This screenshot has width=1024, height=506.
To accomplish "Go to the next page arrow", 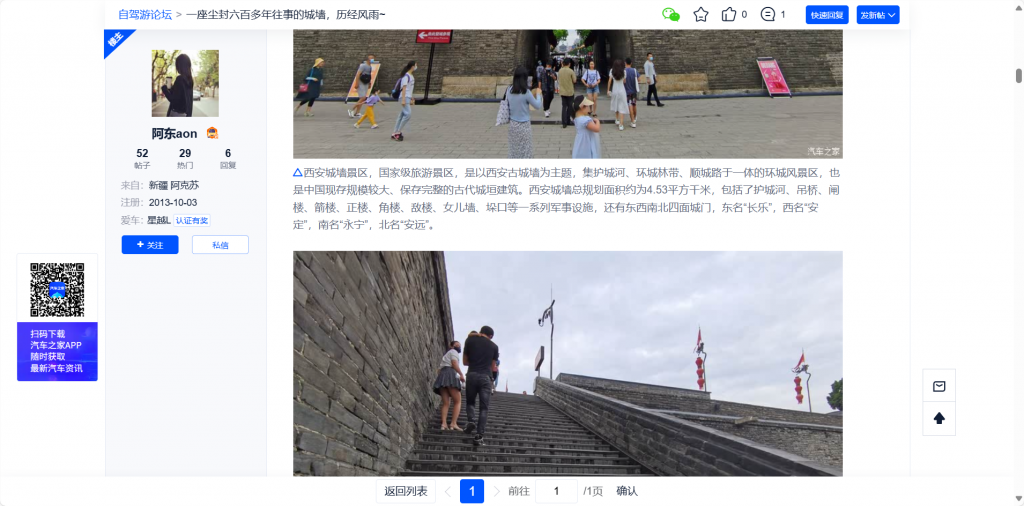I will pyautogui.click(x=497, y=491).
